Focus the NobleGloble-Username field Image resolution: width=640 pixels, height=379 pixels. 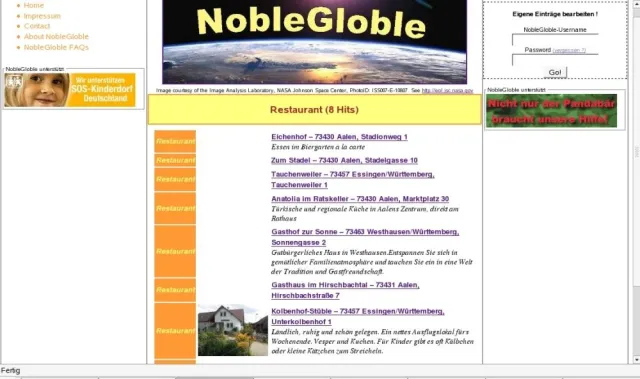point(555,40)
